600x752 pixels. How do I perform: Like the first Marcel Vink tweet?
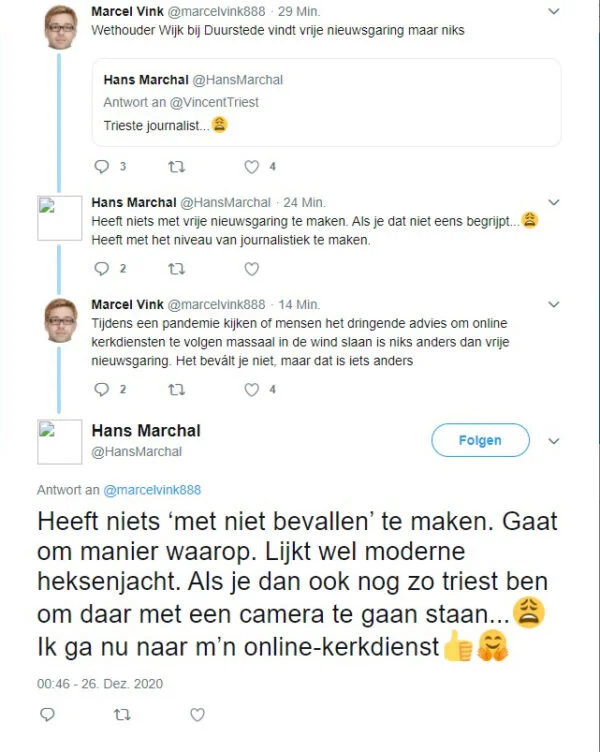pos(252,167)
